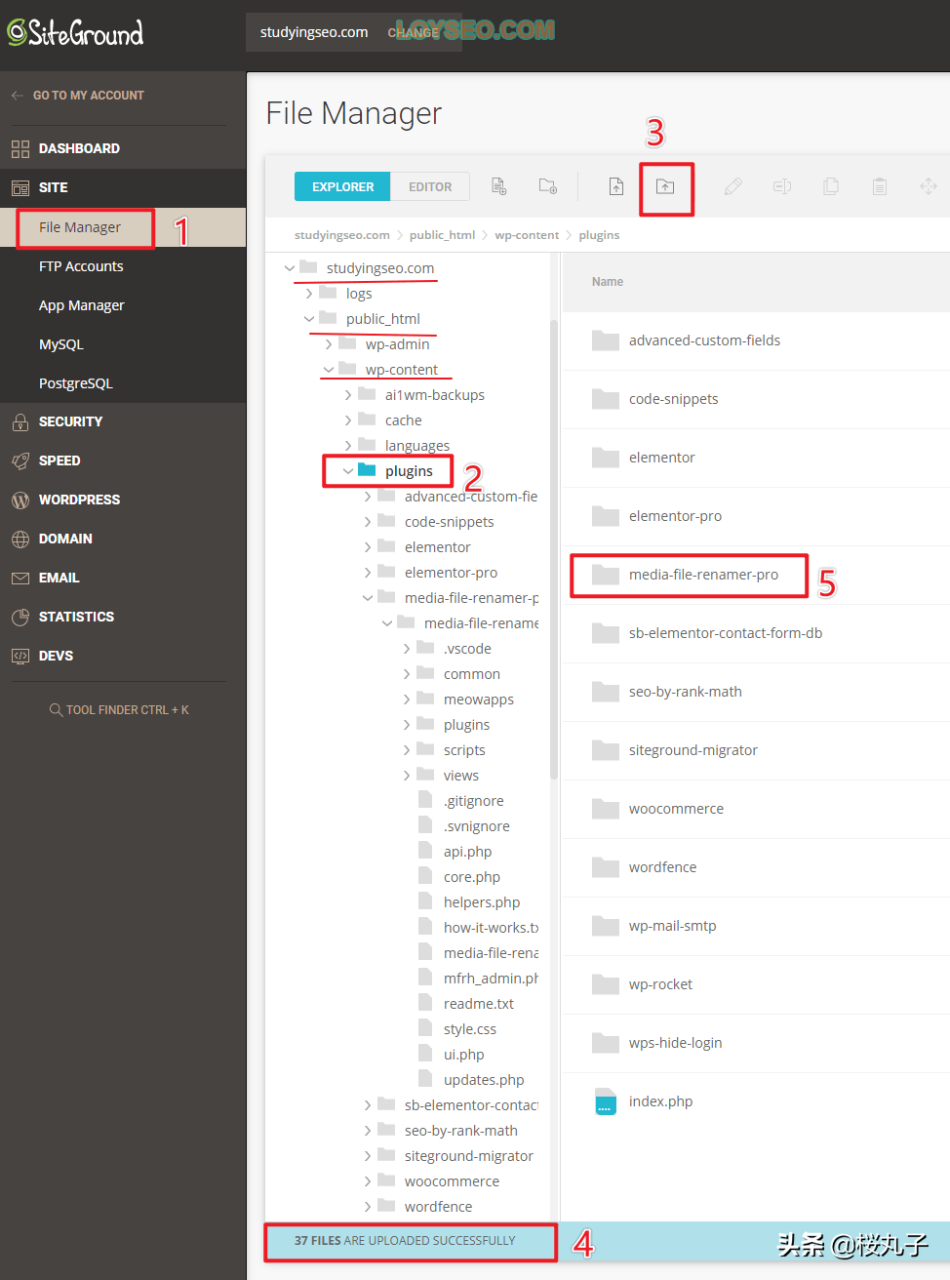
Task: Select readme.txt in the folder tree
Action: pyautogui.click(x=478, y=1004)
